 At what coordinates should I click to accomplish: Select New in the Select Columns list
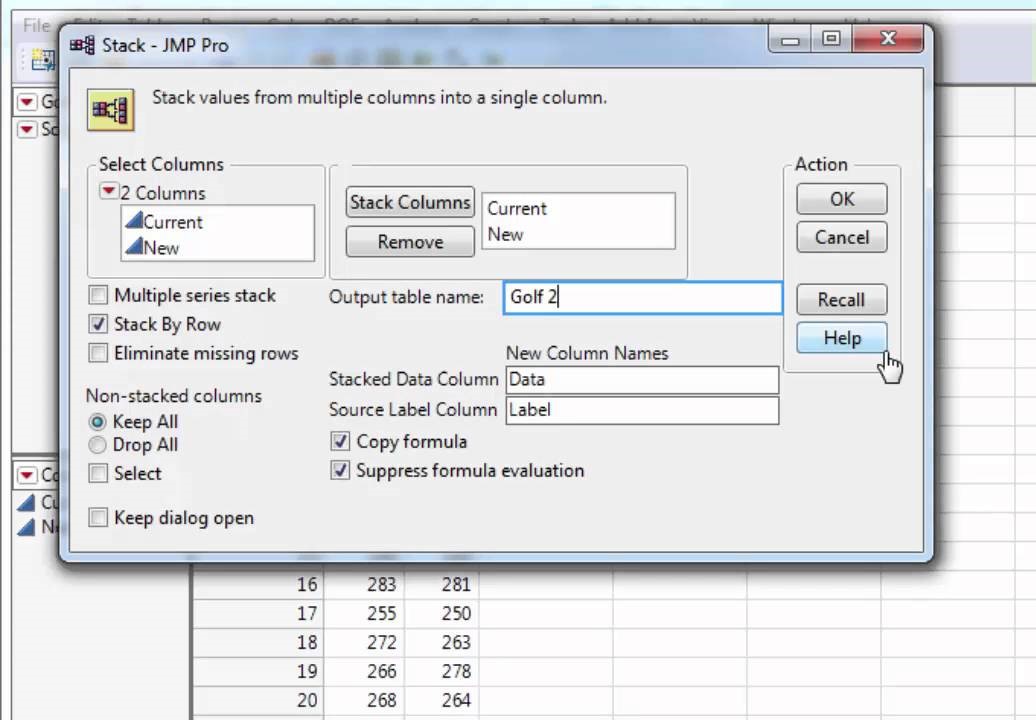[161, 248]
